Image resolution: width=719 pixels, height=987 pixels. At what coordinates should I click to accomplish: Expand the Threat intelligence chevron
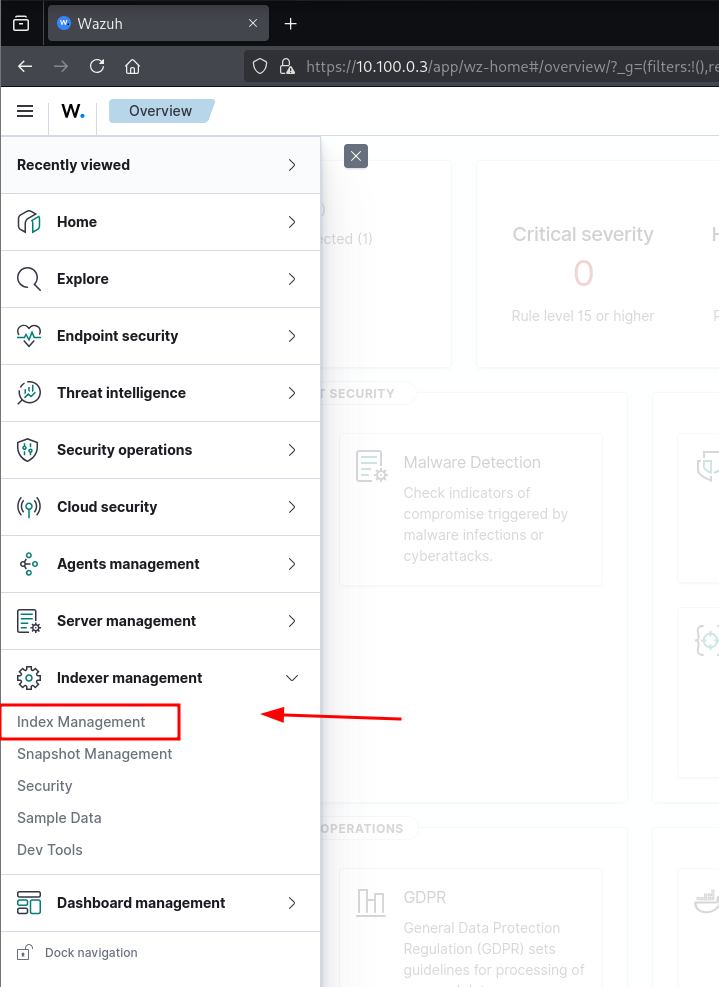[x=292, y=393]
